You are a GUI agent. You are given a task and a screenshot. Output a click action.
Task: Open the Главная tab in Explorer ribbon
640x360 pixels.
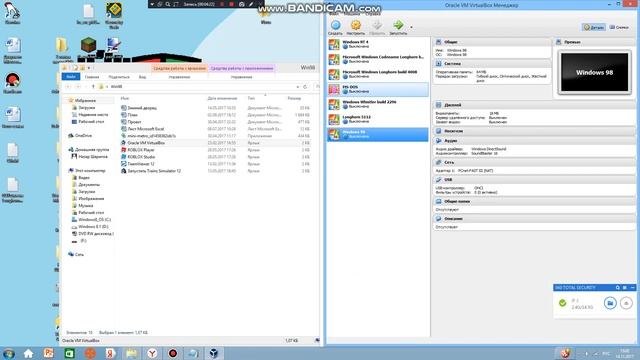92,77
